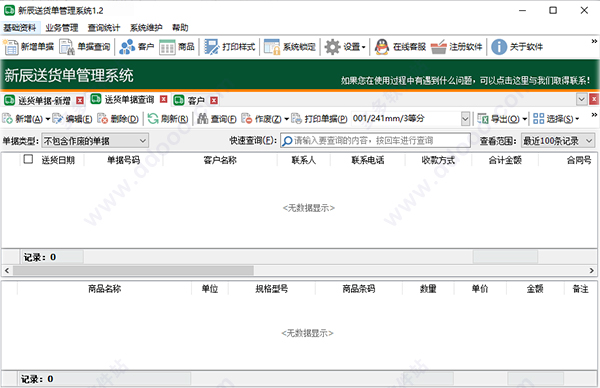Open the 系统维护 menu
This screenshot has height=388, width=600.
146,28
